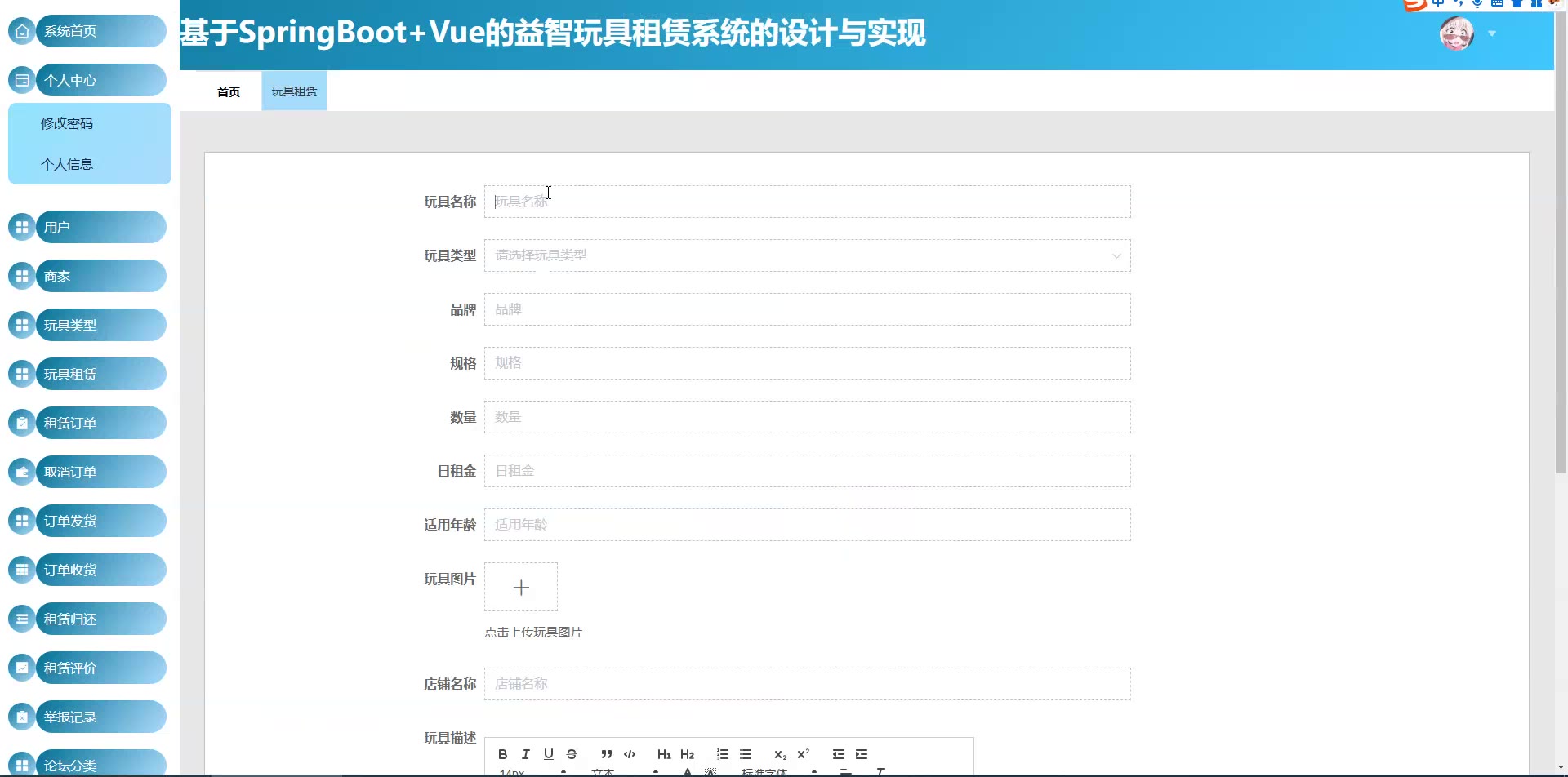The image size is (1568, 777).
Task: Click the chart icon beside 租赁评价
Action: (22, 668)
